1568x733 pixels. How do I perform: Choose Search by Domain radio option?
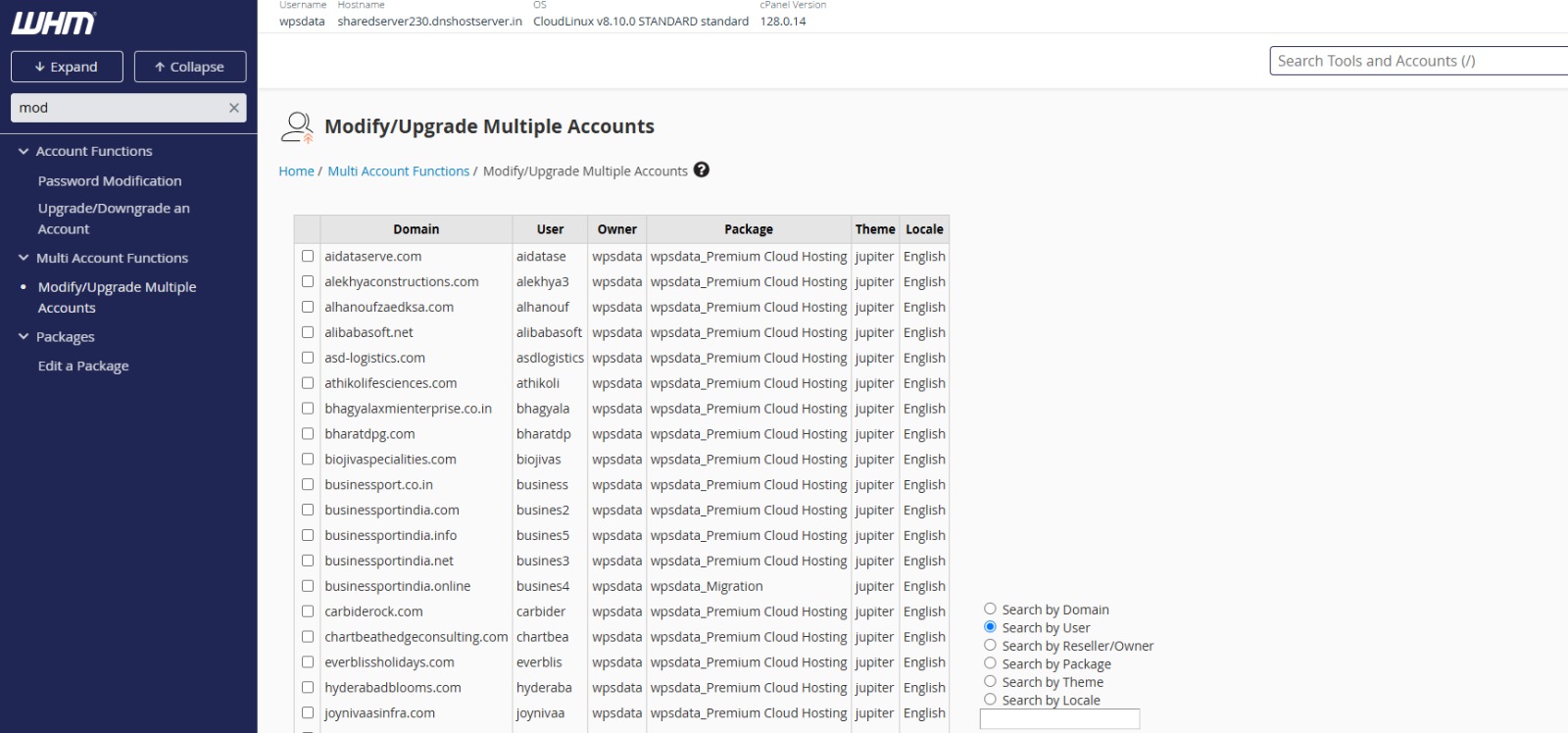pos(990,609)
